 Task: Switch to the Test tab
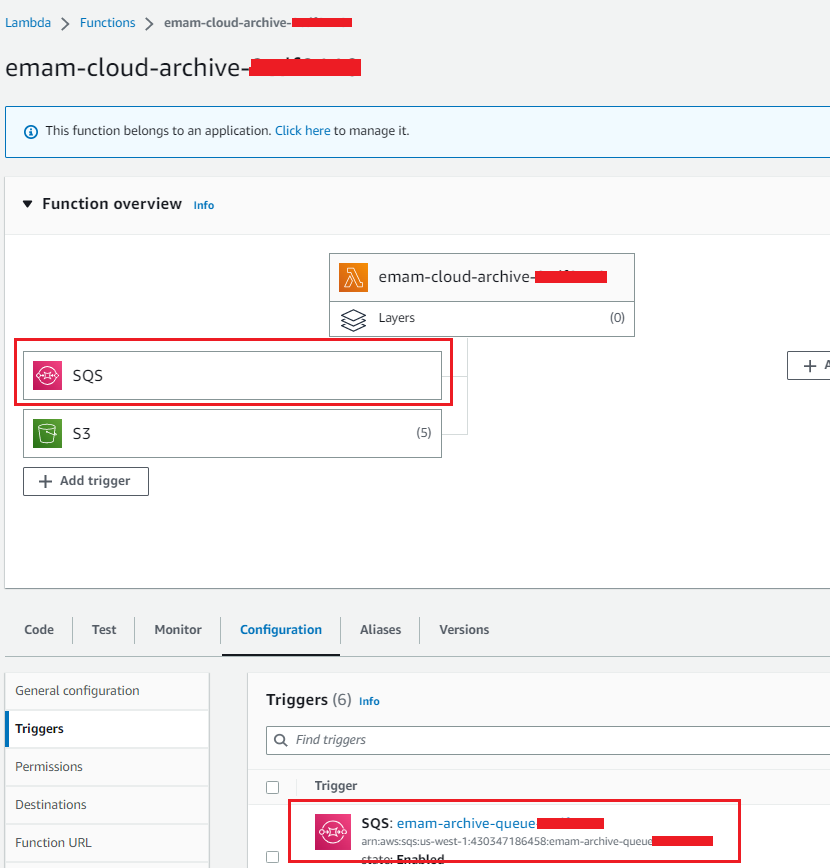coord(104,630)
